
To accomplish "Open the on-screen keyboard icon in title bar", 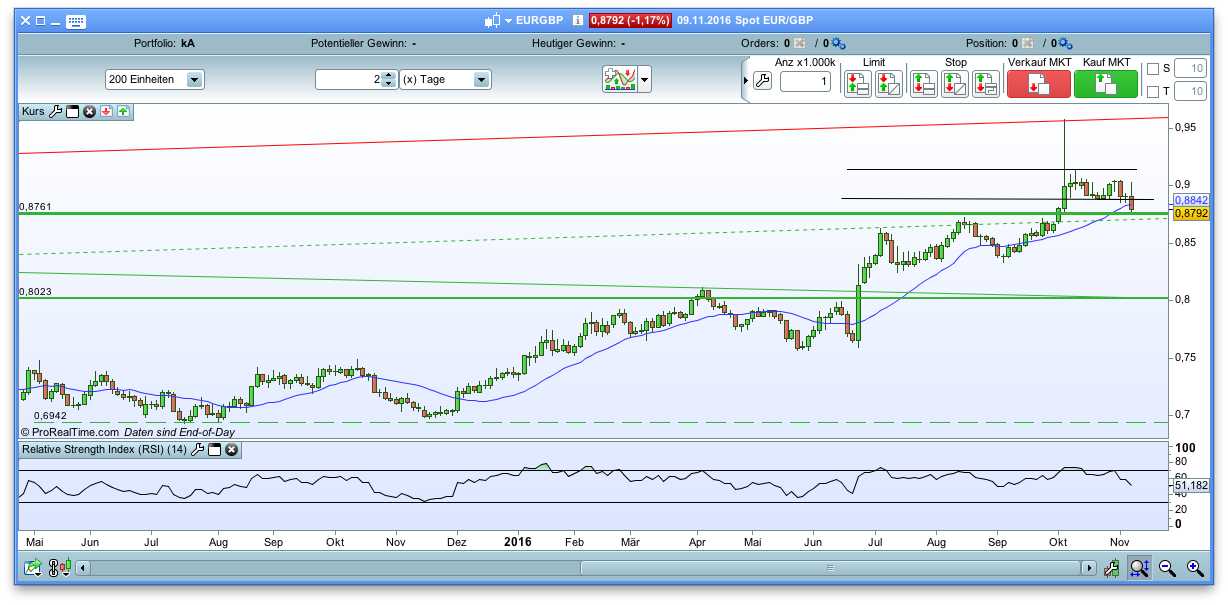I will coord(75,21).
